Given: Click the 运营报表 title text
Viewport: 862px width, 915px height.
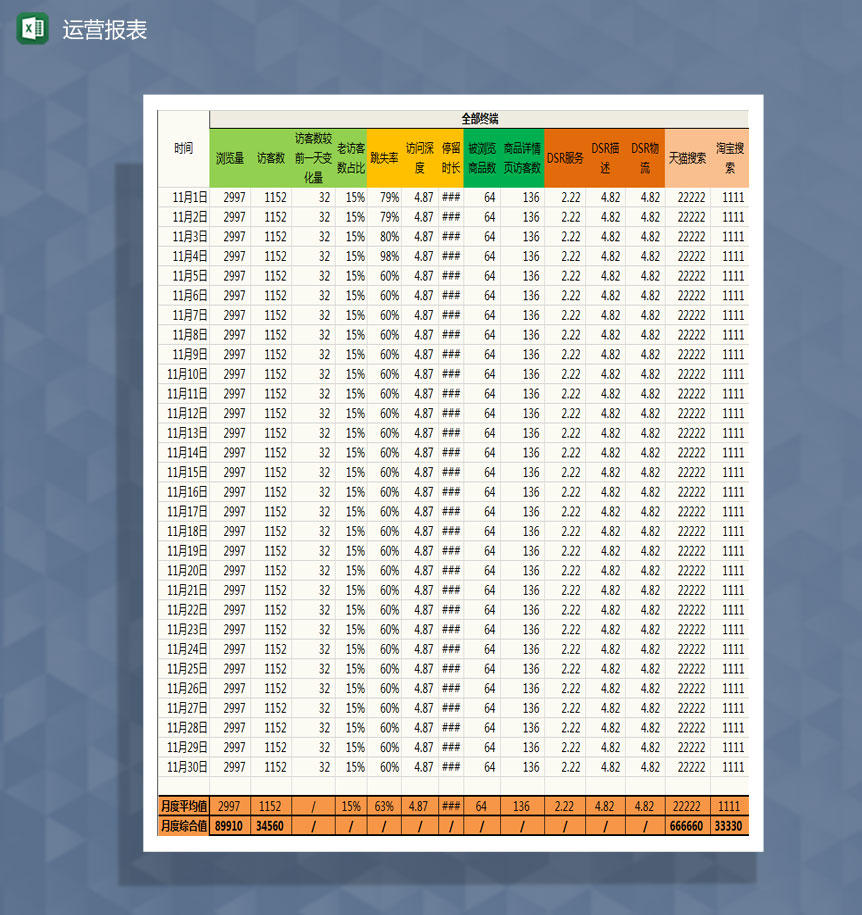Looking at the screenshot, I should coord(105,30).
